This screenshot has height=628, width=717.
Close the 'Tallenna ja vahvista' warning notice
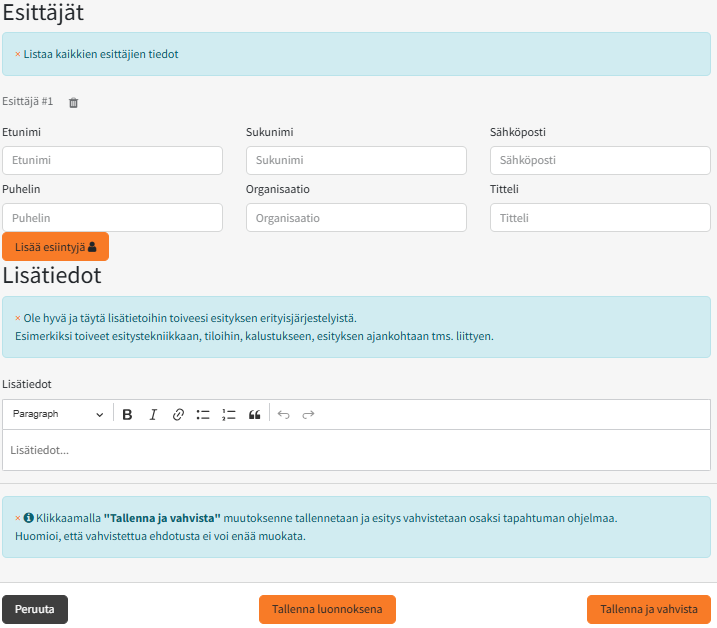pos(17,518)
